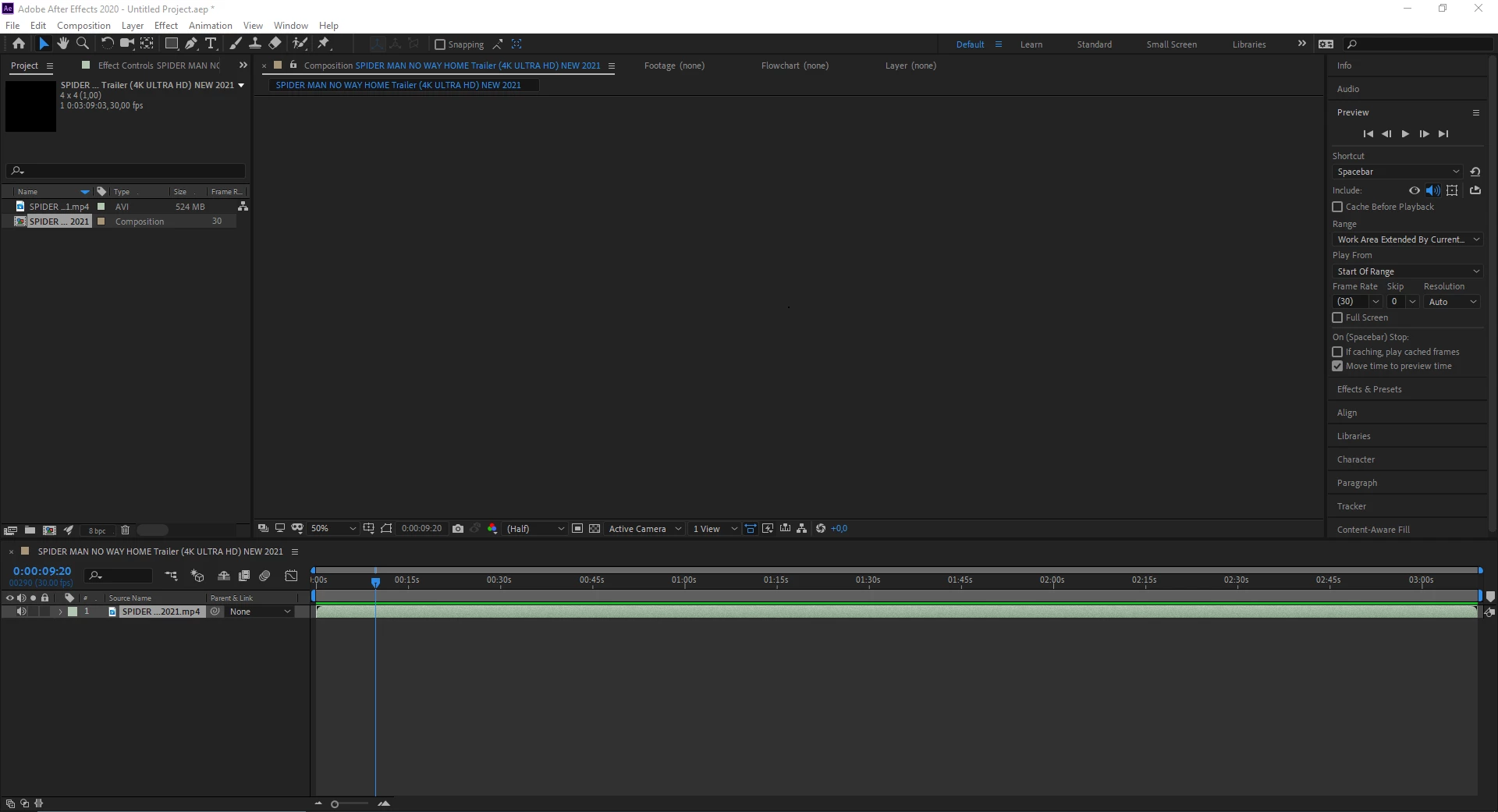
Task: Select the Horizontal Type tool
Action: click(211, 44)
